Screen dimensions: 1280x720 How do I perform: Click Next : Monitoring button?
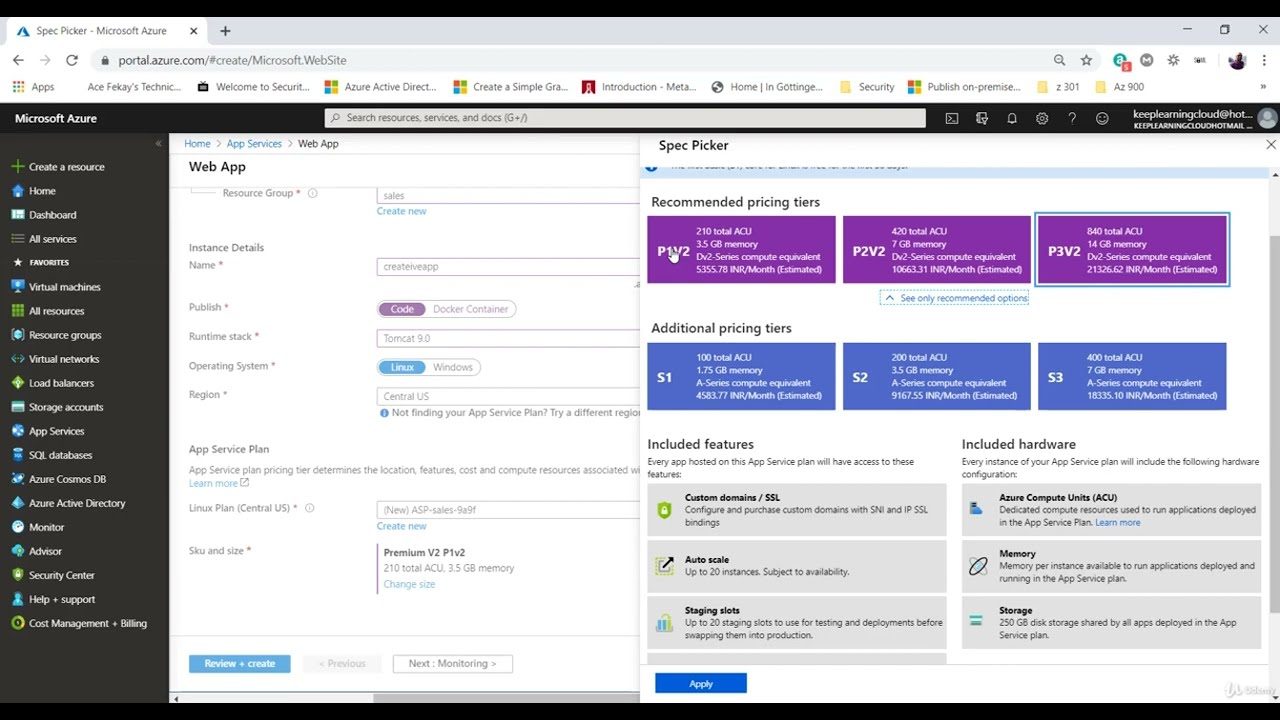tap(452, 664)
